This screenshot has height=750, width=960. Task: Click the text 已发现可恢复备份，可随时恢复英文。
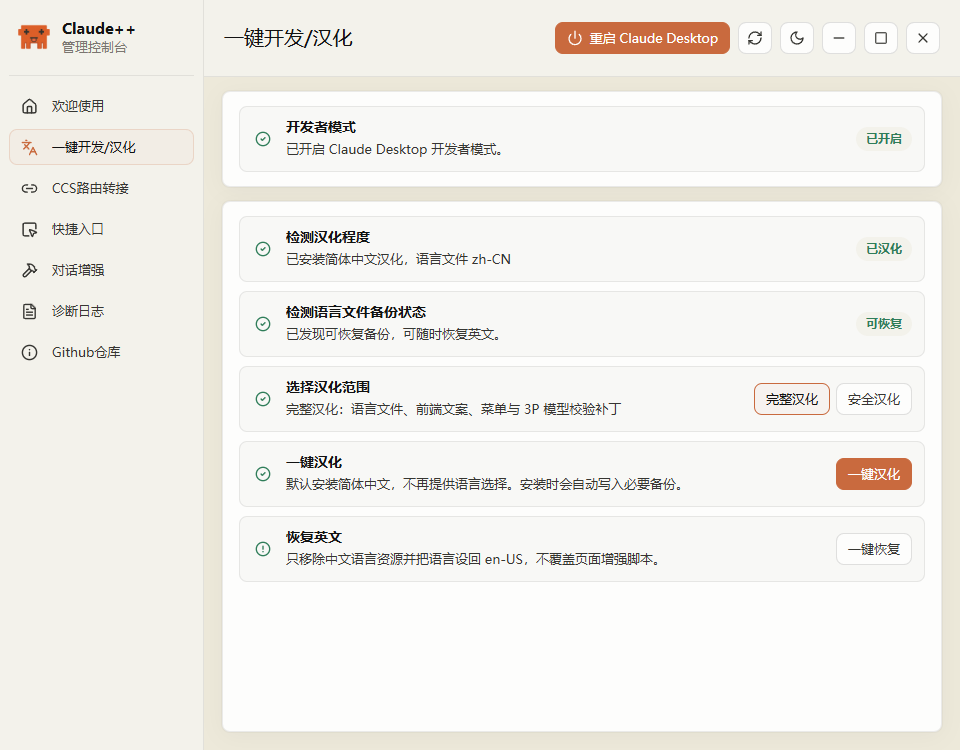(394, 334)
